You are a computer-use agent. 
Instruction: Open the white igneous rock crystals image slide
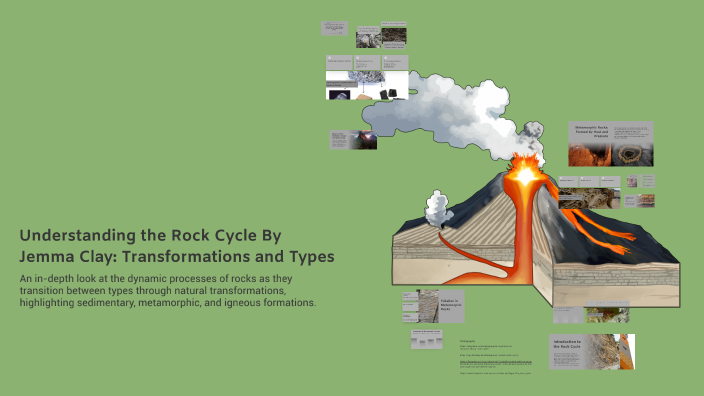(x=367, y=85)
